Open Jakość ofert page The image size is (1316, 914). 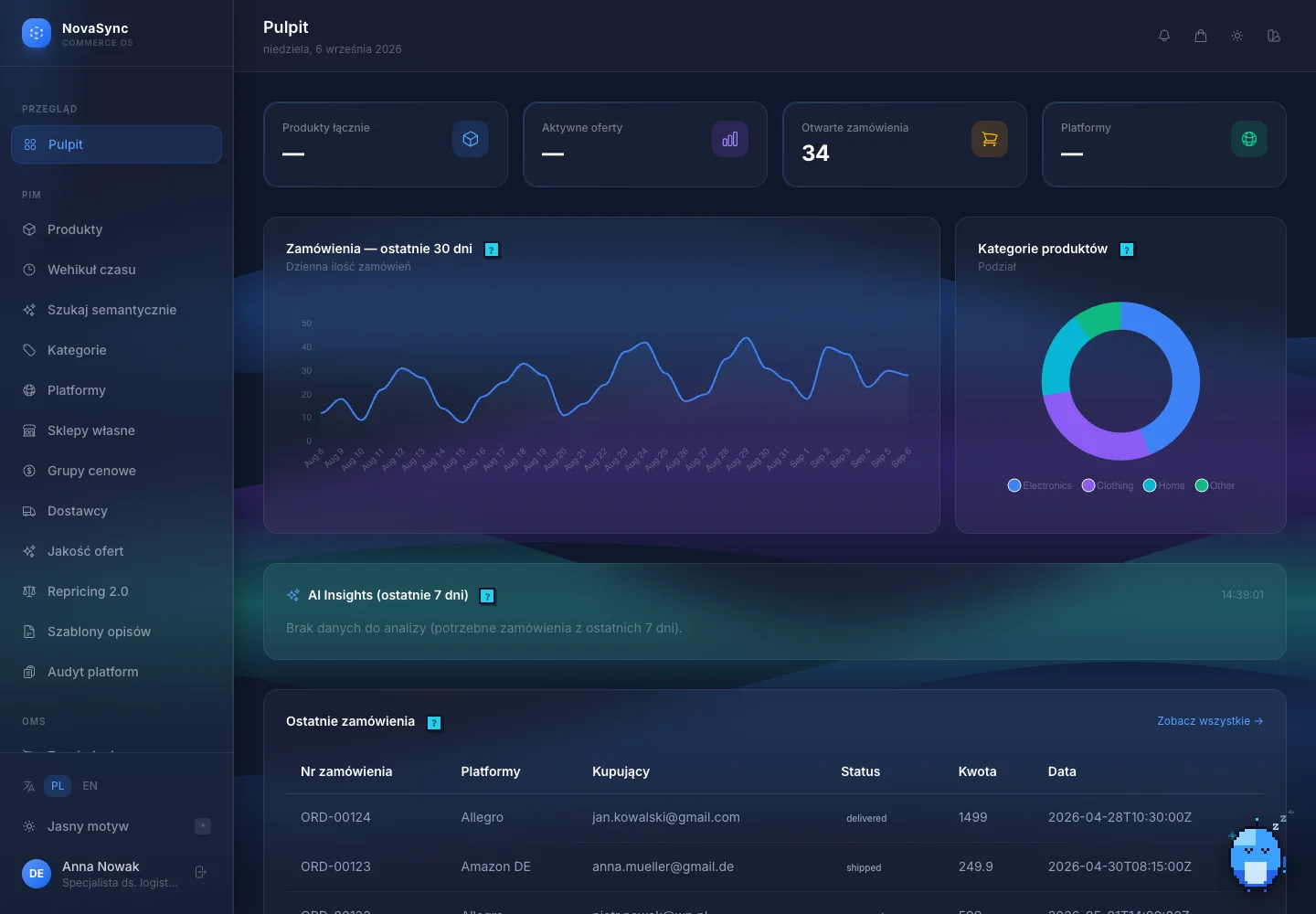point(116,551)
